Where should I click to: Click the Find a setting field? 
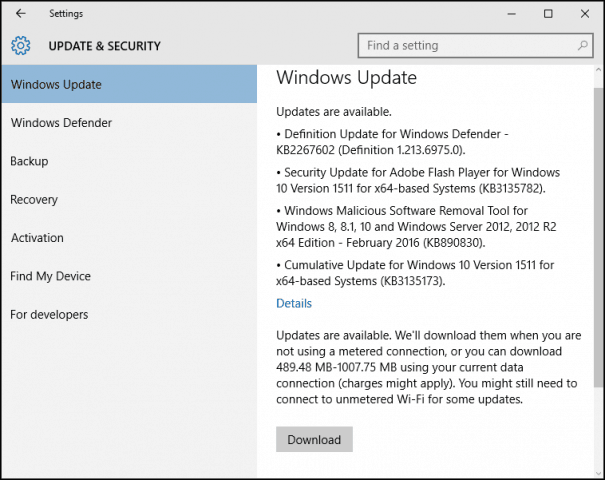[475, 46]
